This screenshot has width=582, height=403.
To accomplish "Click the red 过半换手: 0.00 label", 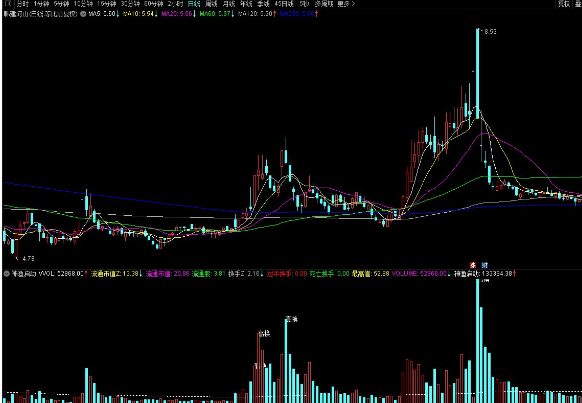I will tap(287, 274).
